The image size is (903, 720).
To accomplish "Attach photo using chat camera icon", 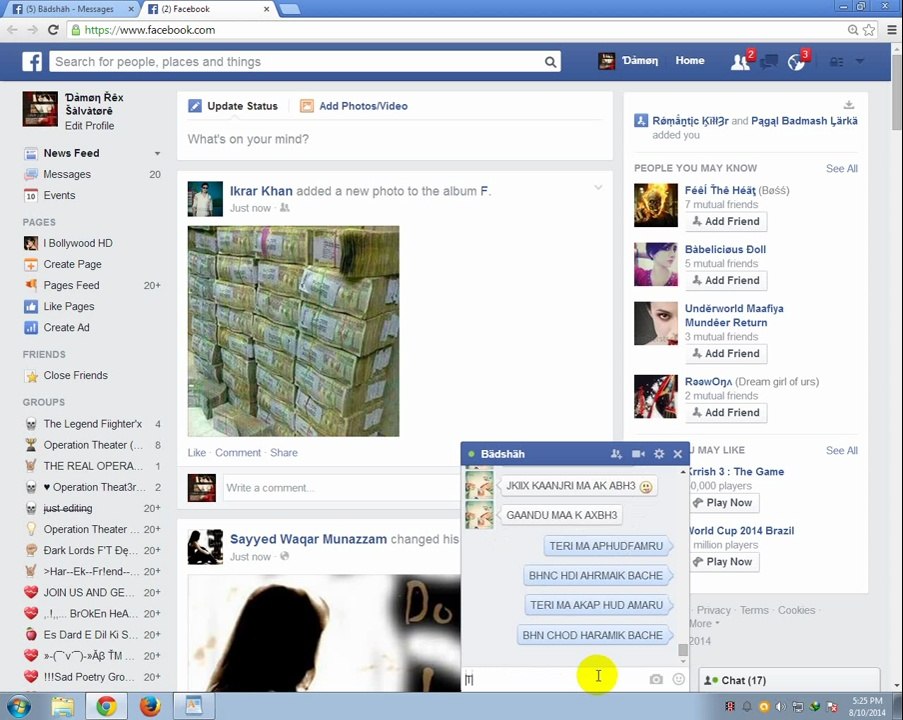I will [x=656, y=679].
